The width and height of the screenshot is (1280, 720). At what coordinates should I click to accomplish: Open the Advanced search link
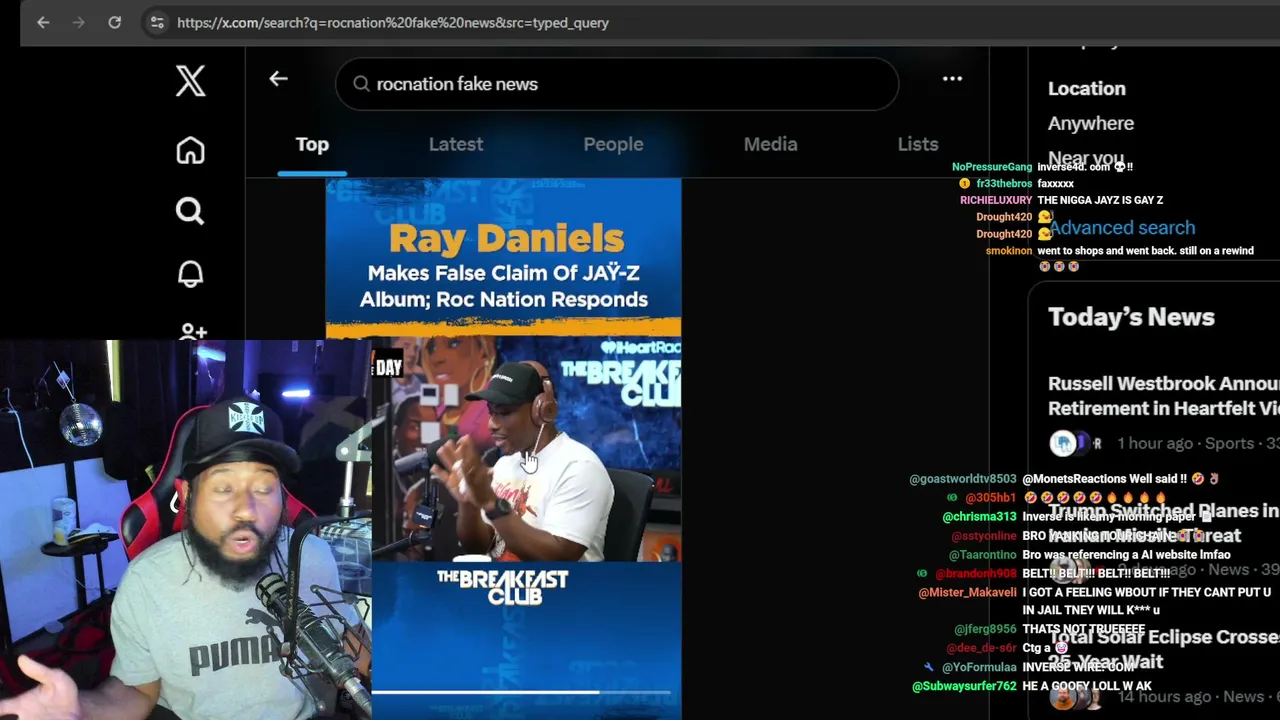point(1122,228)
